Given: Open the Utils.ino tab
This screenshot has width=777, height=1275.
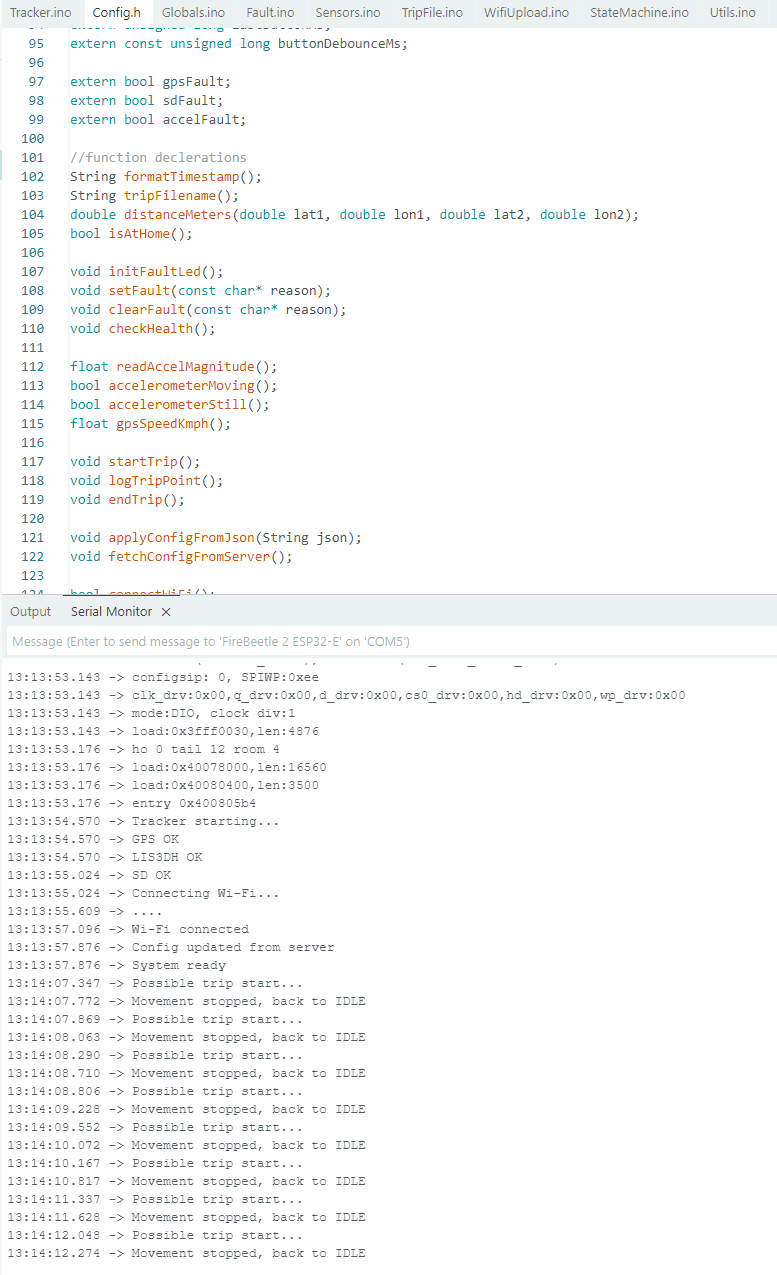Looking at the screenshot, I should coord(733,13).
